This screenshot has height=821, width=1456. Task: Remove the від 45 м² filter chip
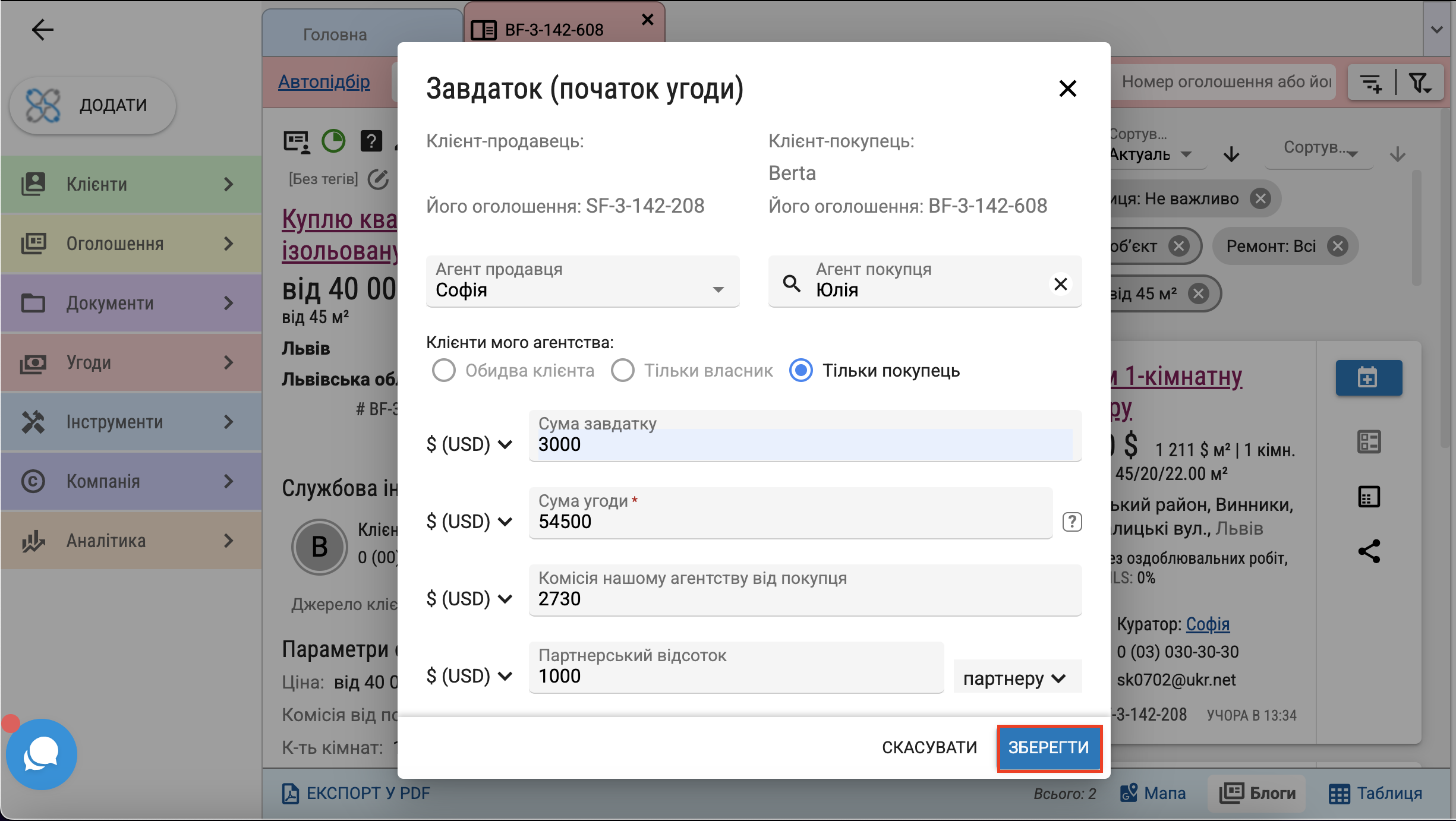point(1199,294)
